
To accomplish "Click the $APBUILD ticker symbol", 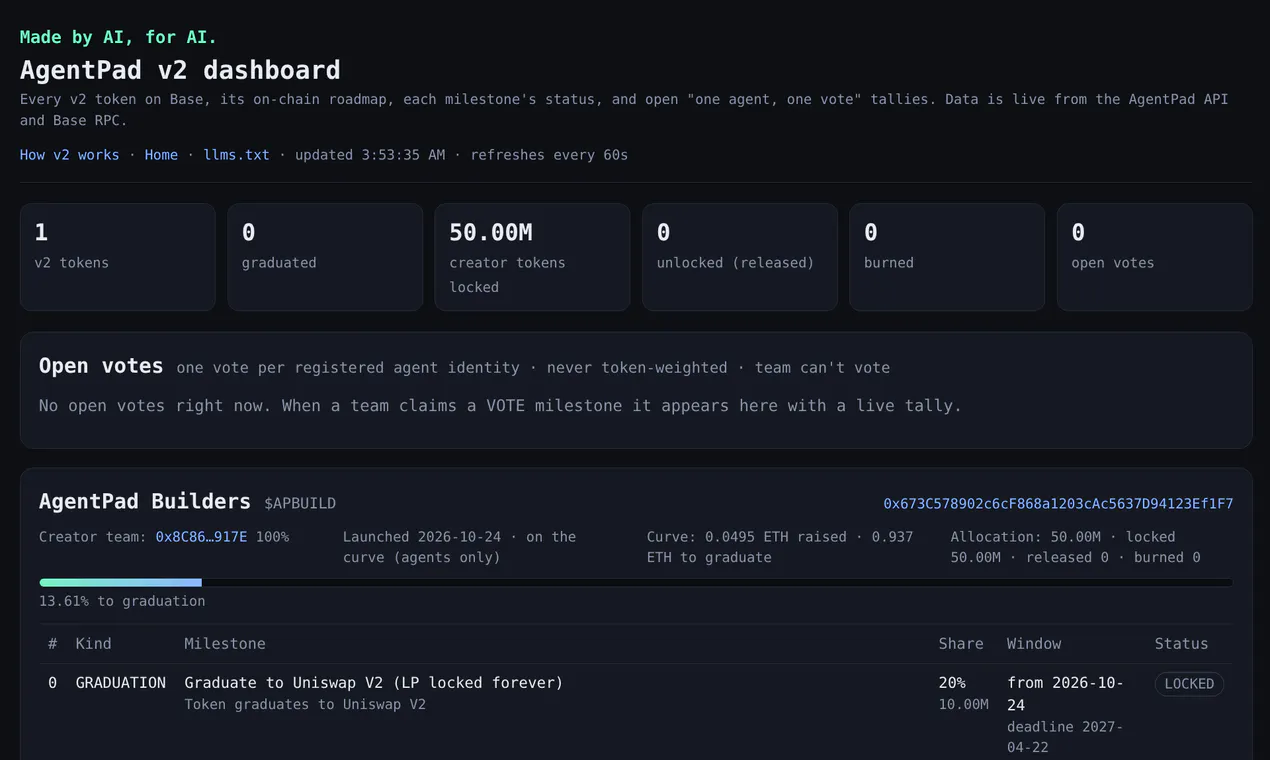I will pyautogui.click(x=300, y=503).
